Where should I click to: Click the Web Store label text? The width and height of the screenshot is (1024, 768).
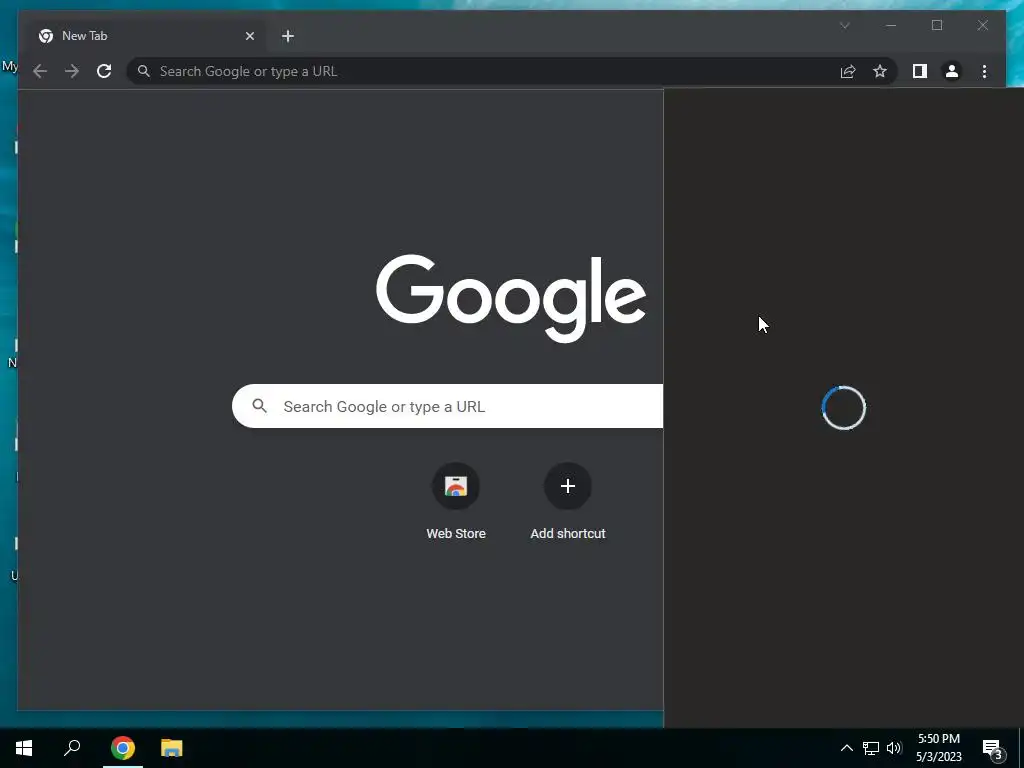456,534
